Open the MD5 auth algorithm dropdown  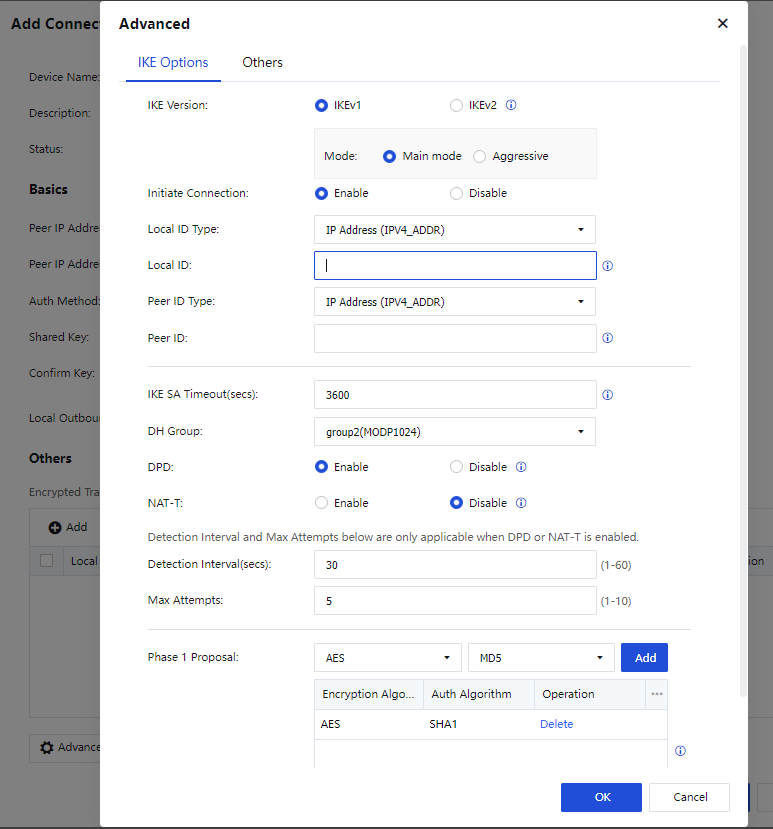(x=542, y=657)
